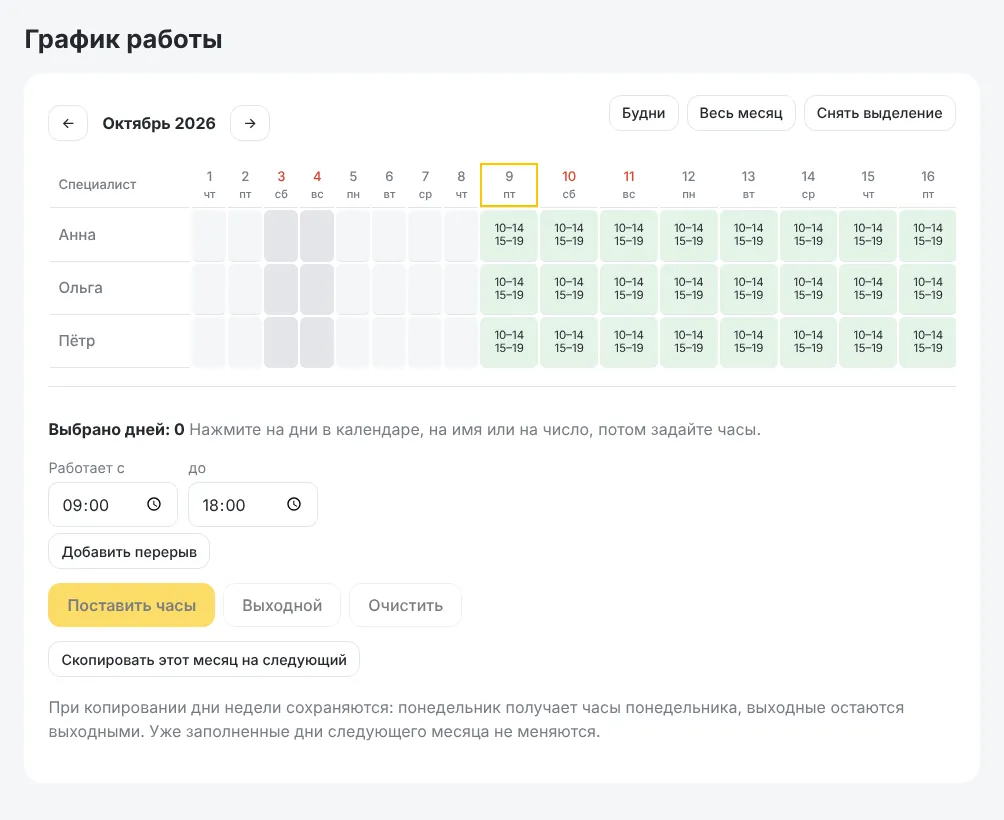The width and height of the screenshot is (1004, 820).
Task: Open clock picker in 'Работает с' field
Action: click(154, 504)
